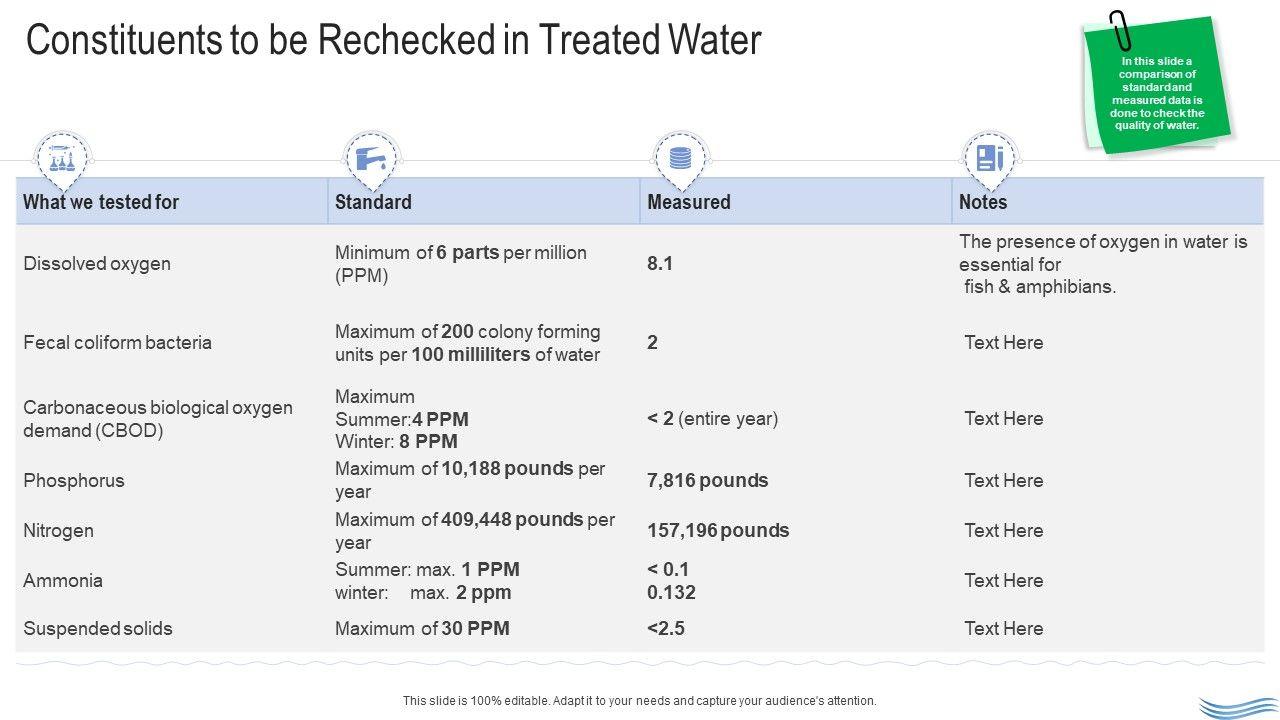
Task: Click the slide title Constituents to be Rechecked
Action: (x=393, y=41)
